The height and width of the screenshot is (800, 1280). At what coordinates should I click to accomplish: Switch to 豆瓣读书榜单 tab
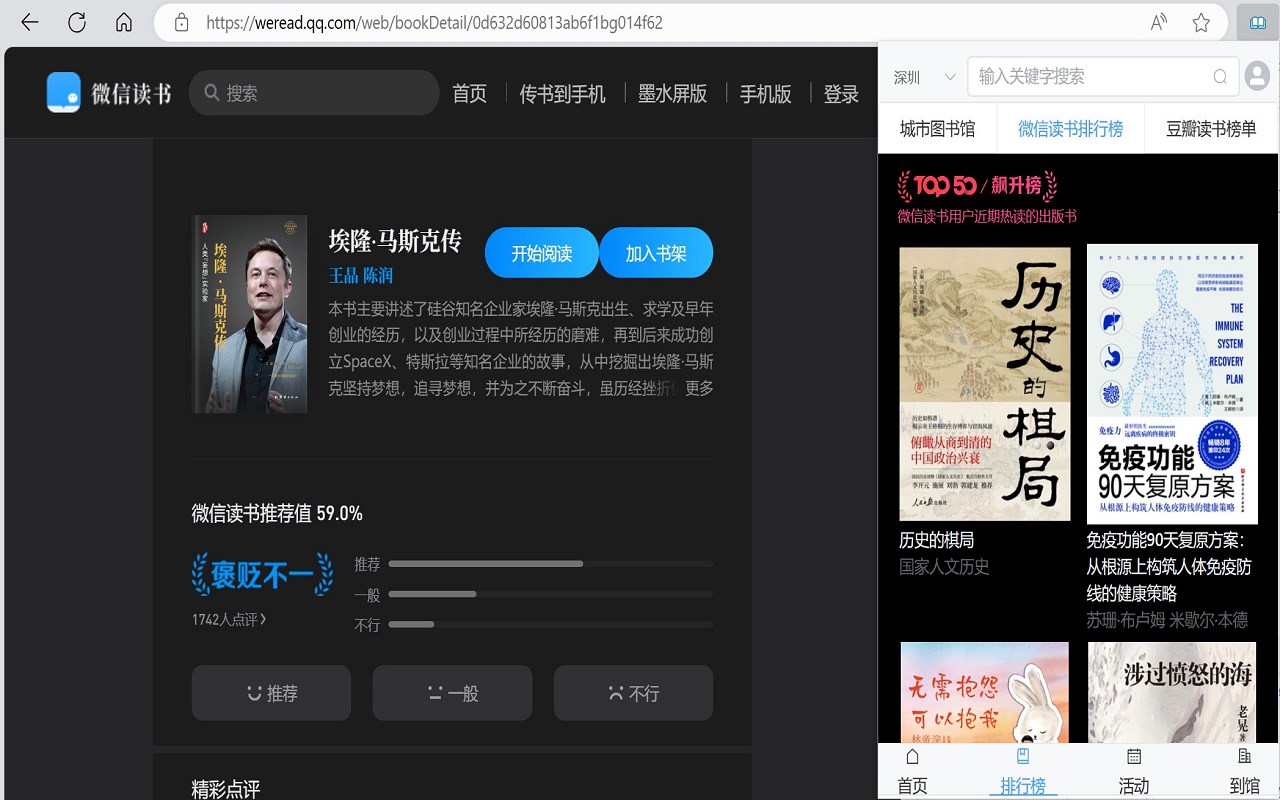pos(1211,128)
